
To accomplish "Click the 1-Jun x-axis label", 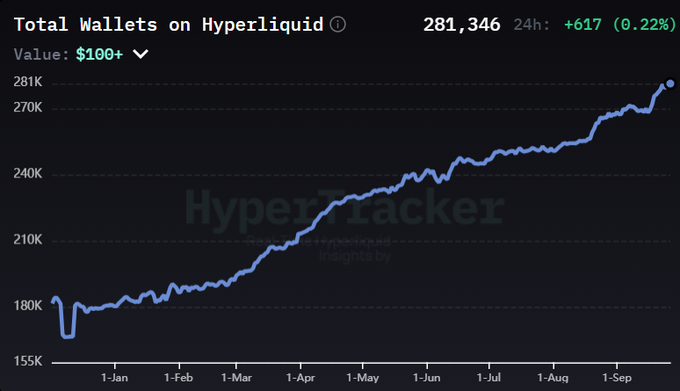I will tap(426, 378).
